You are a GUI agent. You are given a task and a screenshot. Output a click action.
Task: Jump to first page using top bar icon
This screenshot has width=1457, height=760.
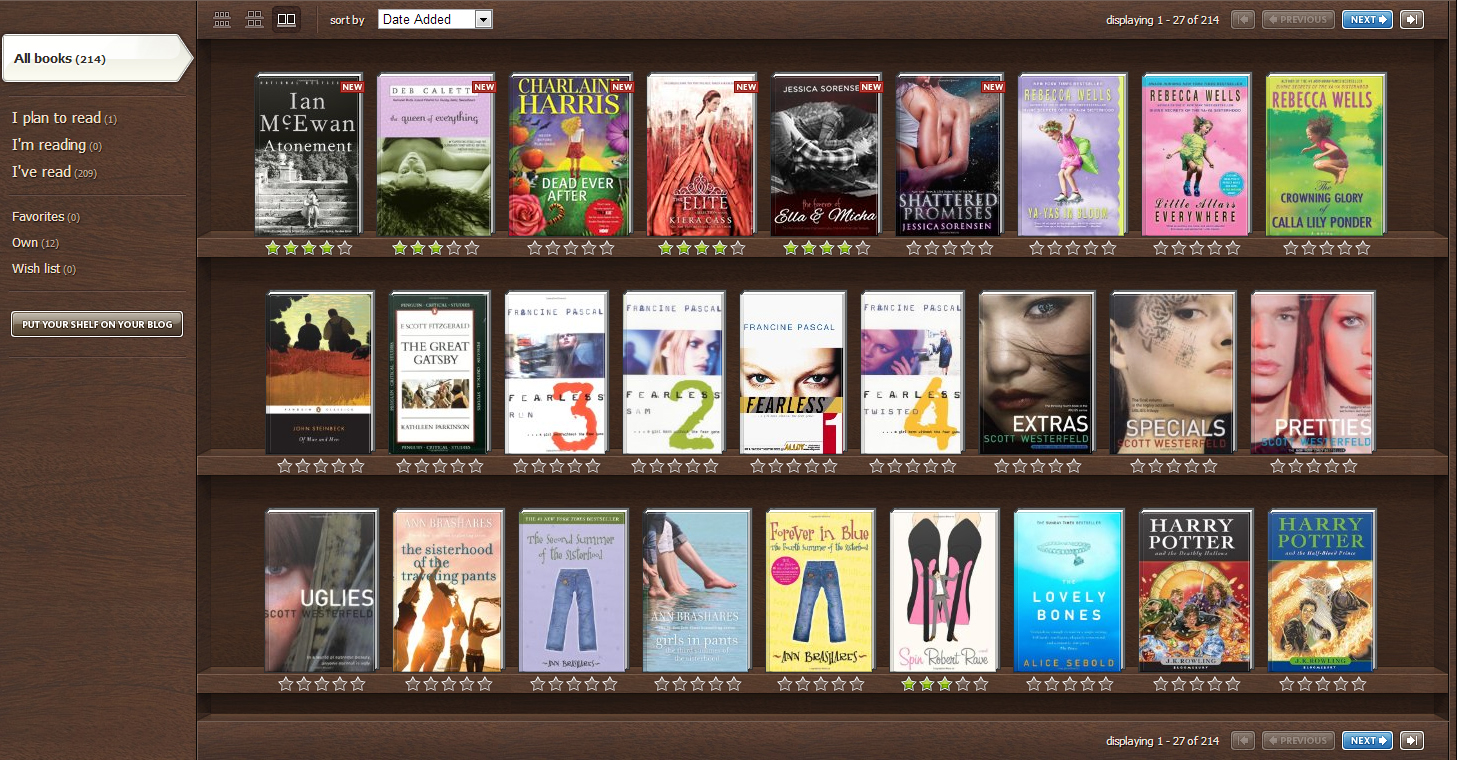tap(1243, 19)
